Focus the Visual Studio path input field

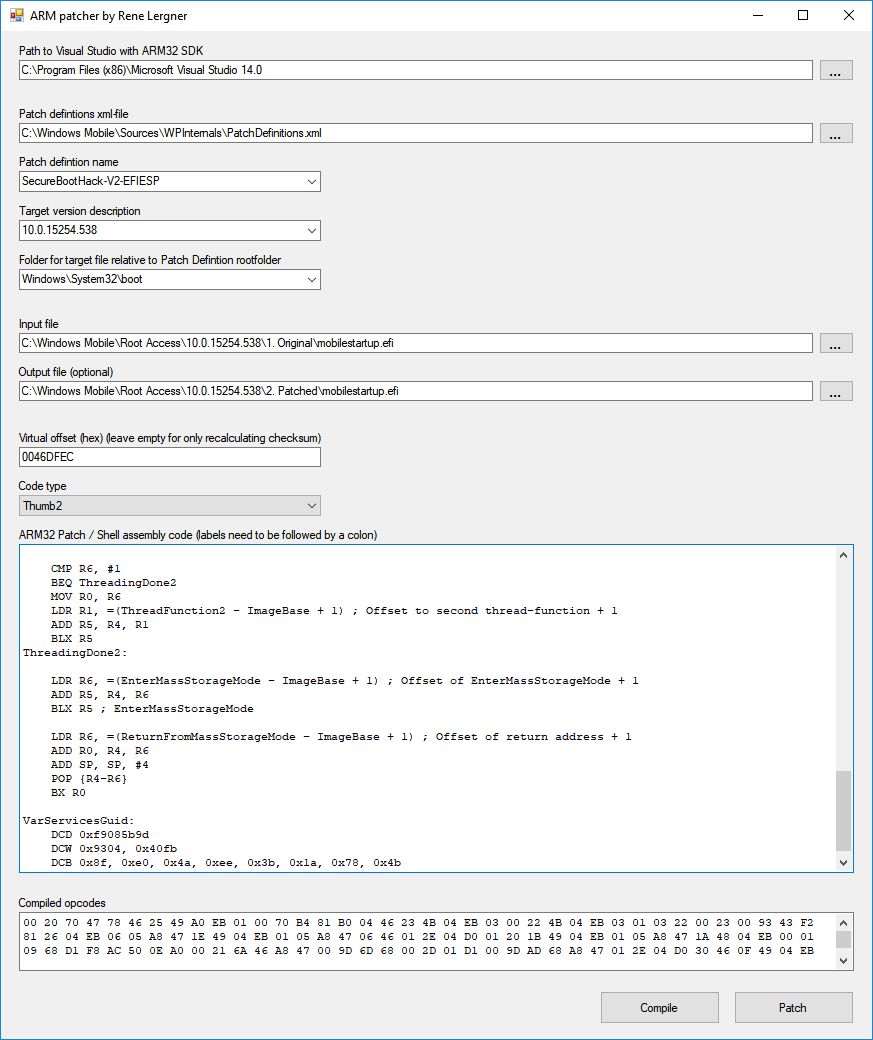tap(416, 70)
